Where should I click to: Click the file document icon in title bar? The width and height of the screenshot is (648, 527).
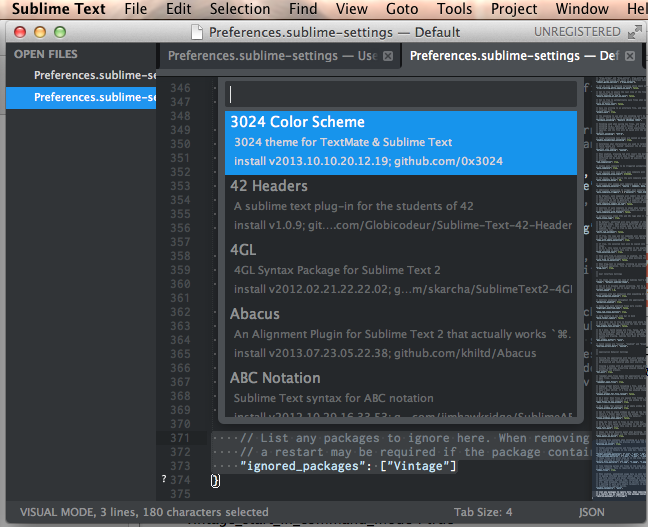[197, 32]
